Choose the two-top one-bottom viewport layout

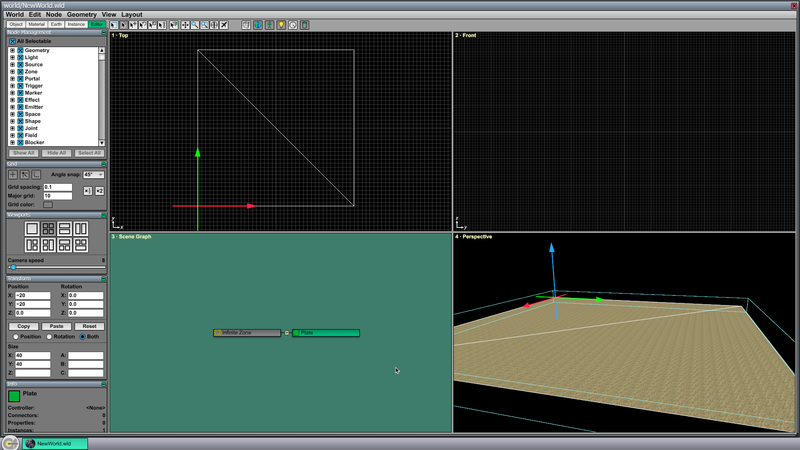click(x=81, y=245)
